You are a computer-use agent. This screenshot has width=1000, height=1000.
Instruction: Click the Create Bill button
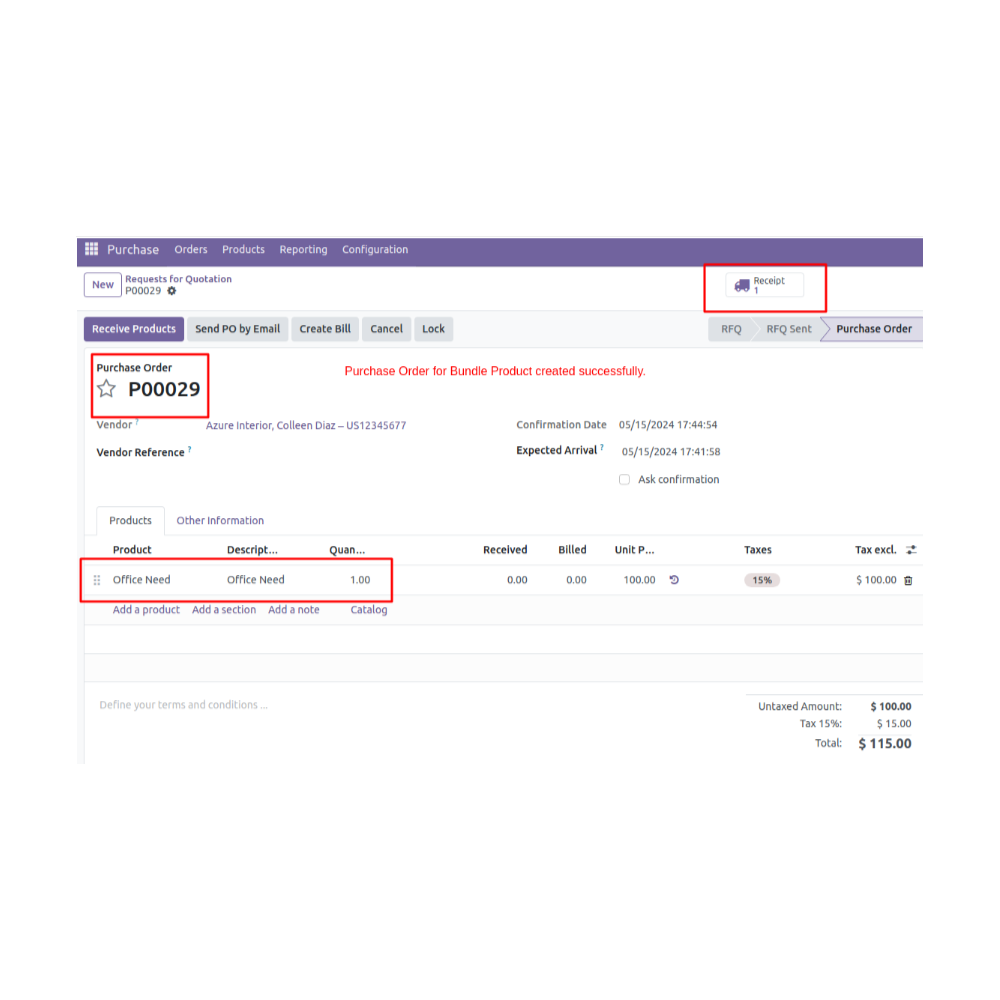(325, 329)
